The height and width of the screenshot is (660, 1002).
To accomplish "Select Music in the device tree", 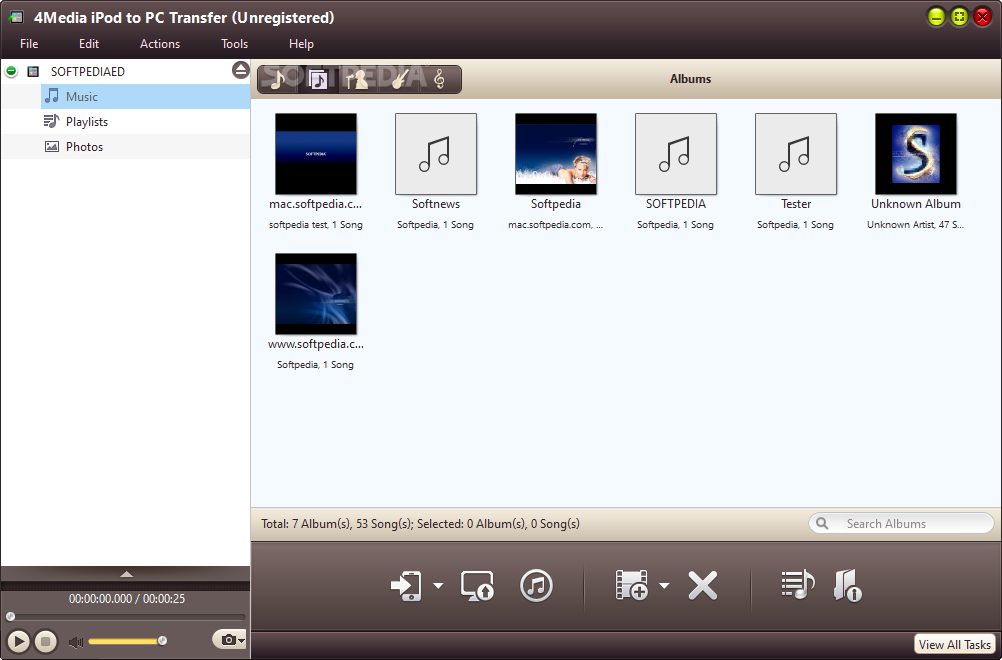I will point(146,96).
